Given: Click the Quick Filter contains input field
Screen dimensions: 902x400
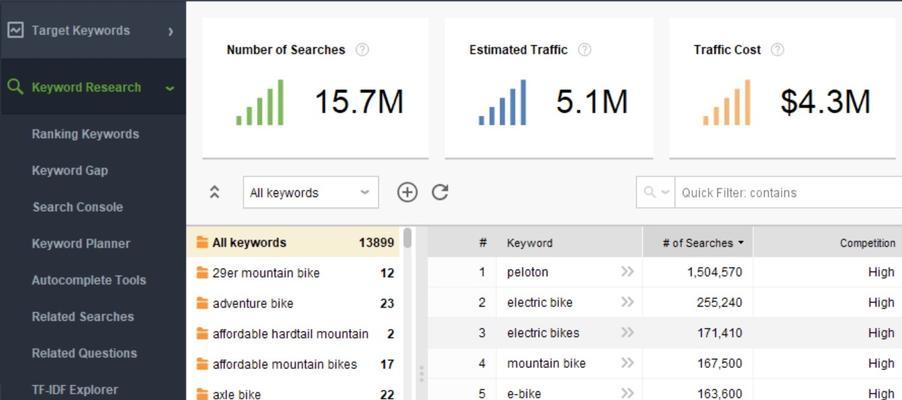Looking at the screenshot, I should tap(788, 192).
